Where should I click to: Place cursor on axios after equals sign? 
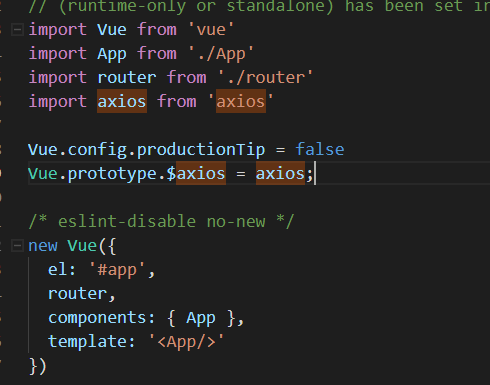point(280,174)
